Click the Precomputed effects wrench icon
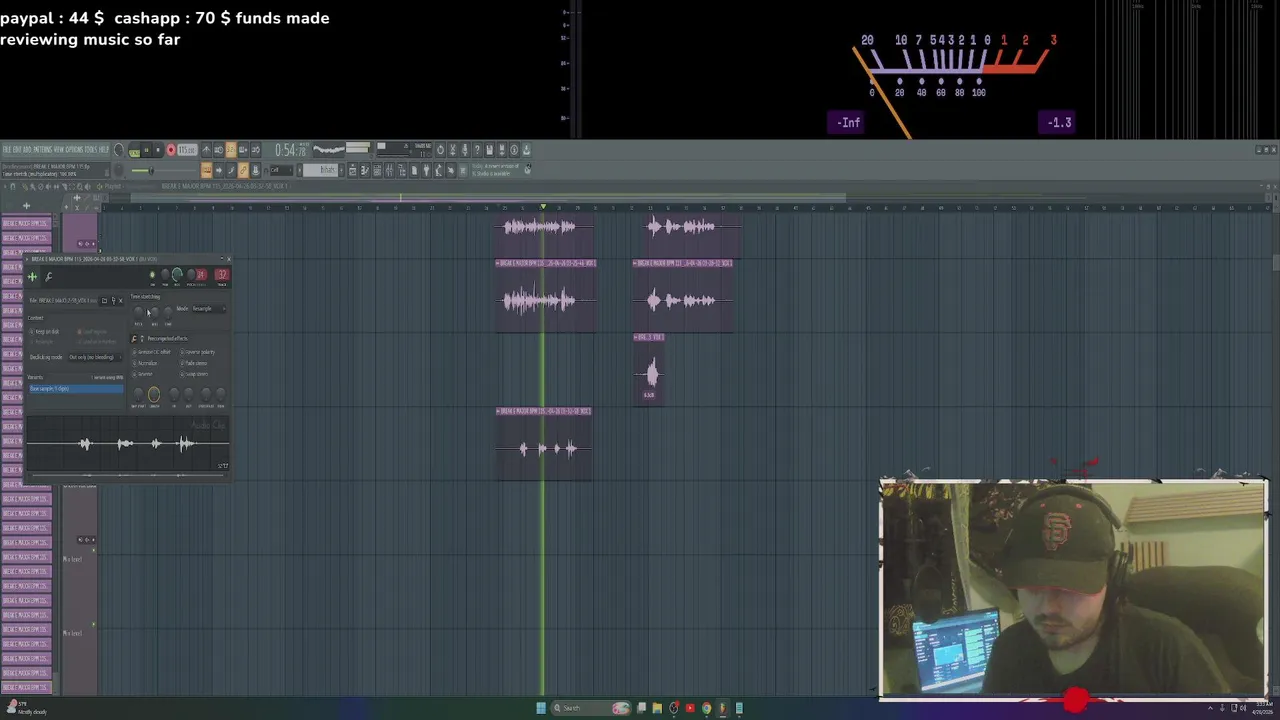Screen dimensions: 1280x720 coord(134,339)
